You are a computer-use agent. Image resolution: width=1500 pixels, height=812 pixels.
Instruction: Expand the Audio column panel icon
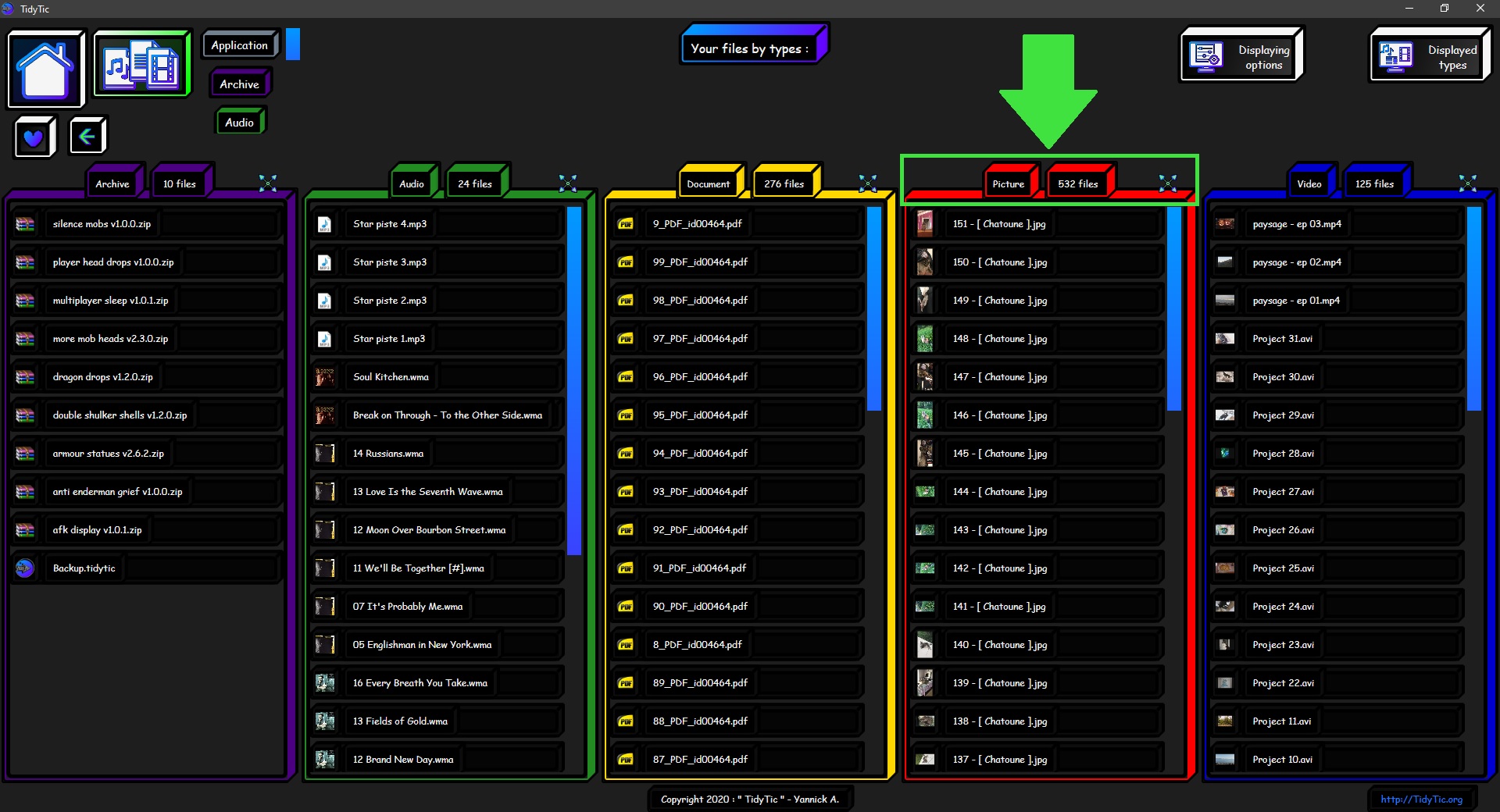[x=568, y=183]
